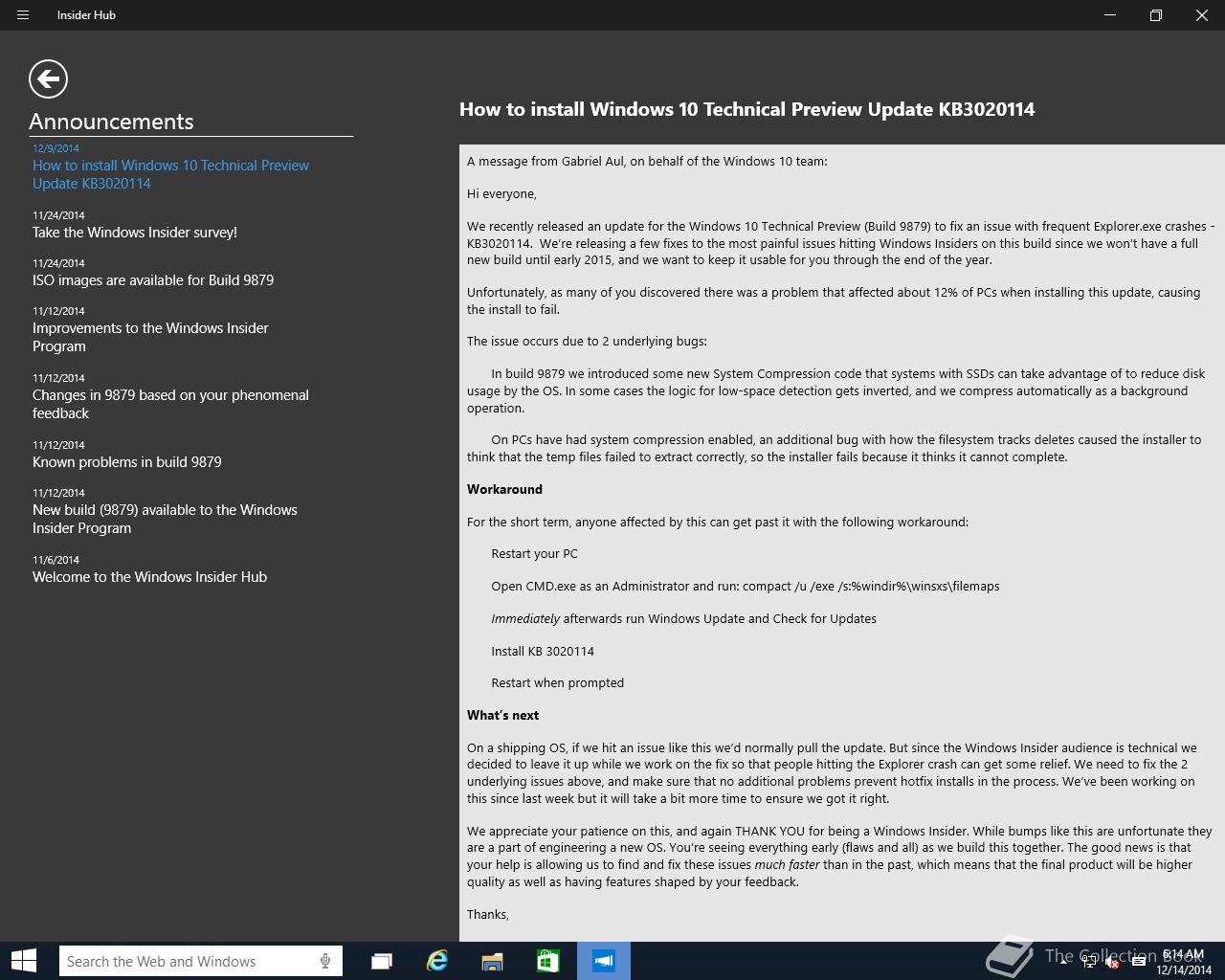Minimize the Insider Hub window
Image resolution: width=1225 pixels, height=980 pixels.
coord(1110,15)
